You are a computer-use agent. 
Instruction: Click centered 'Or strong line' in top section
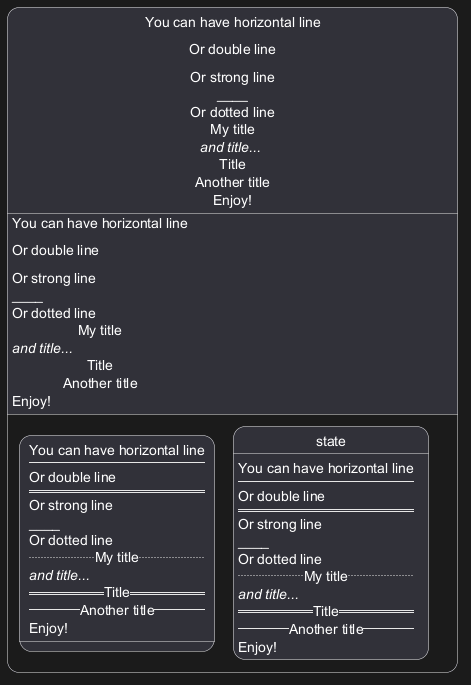232,77
